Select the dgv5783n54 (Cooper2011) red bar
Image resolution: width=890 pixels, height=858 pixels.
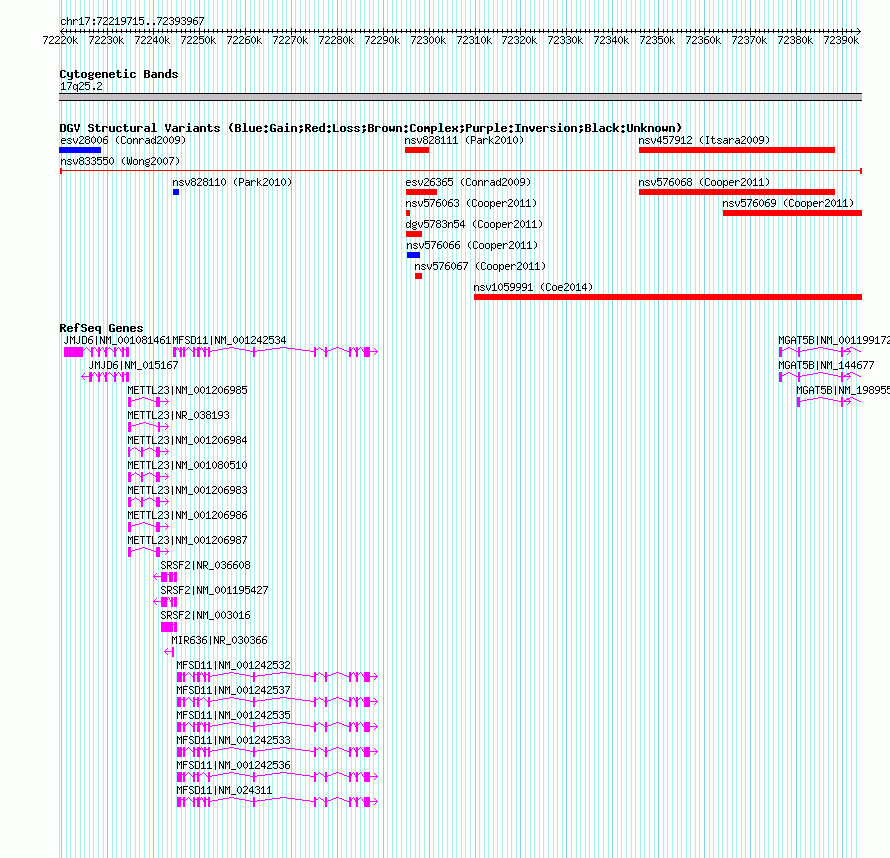point(414,234)
